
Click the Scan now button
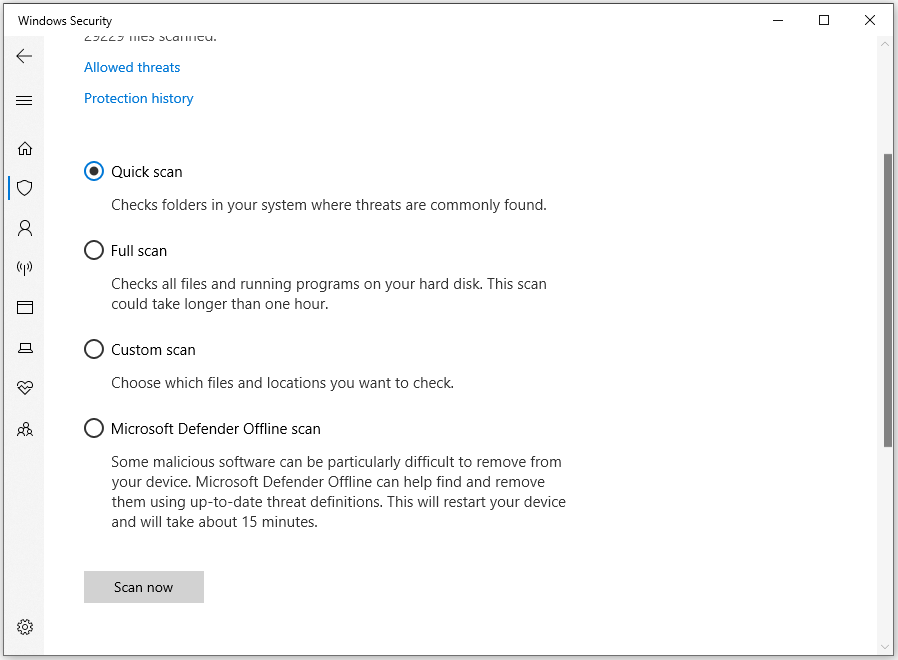[144, 587]
